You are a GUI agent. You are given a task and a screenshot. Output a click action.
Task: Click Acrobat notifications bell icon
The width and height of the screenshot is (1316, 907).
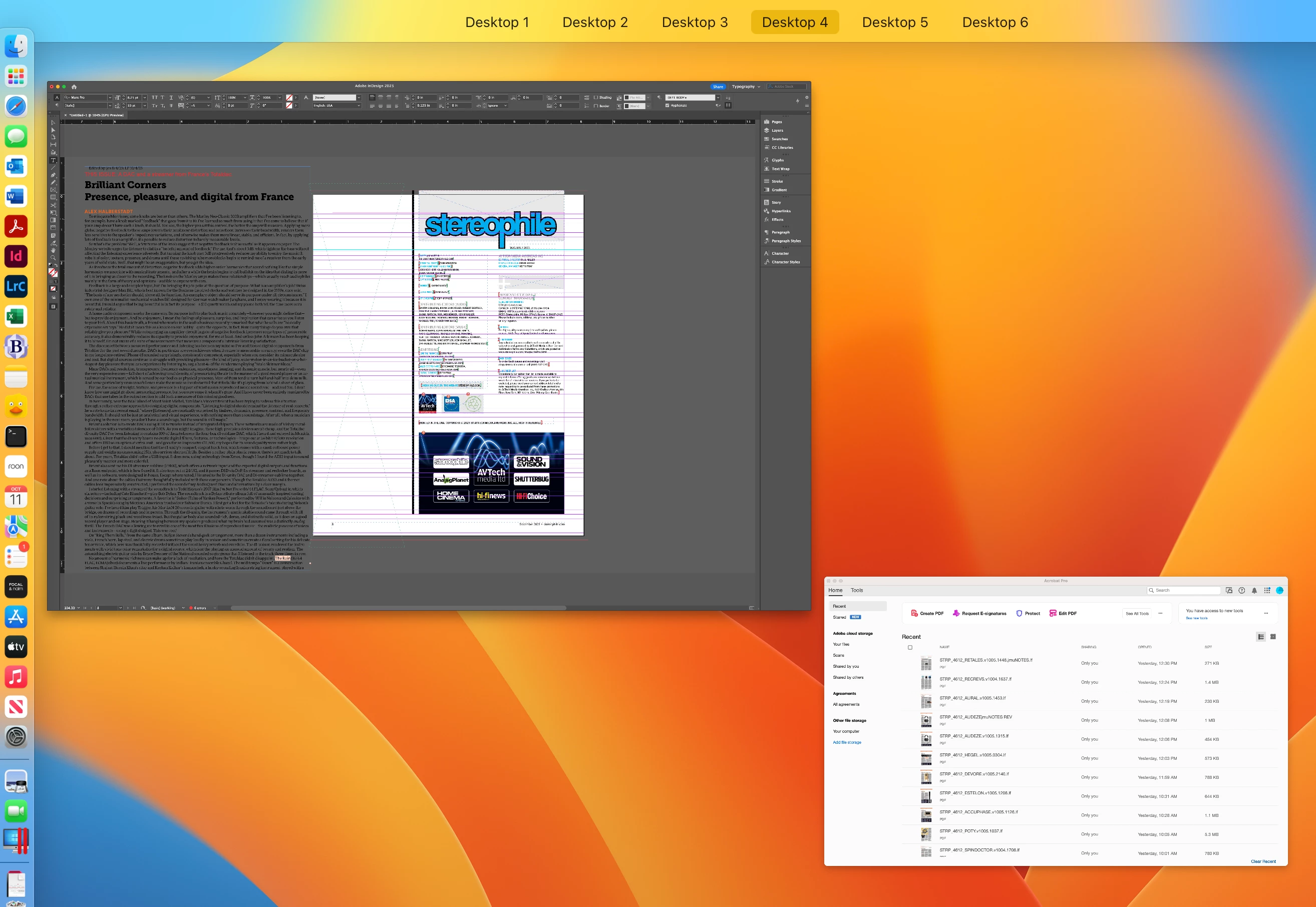tap(1254, 591)
